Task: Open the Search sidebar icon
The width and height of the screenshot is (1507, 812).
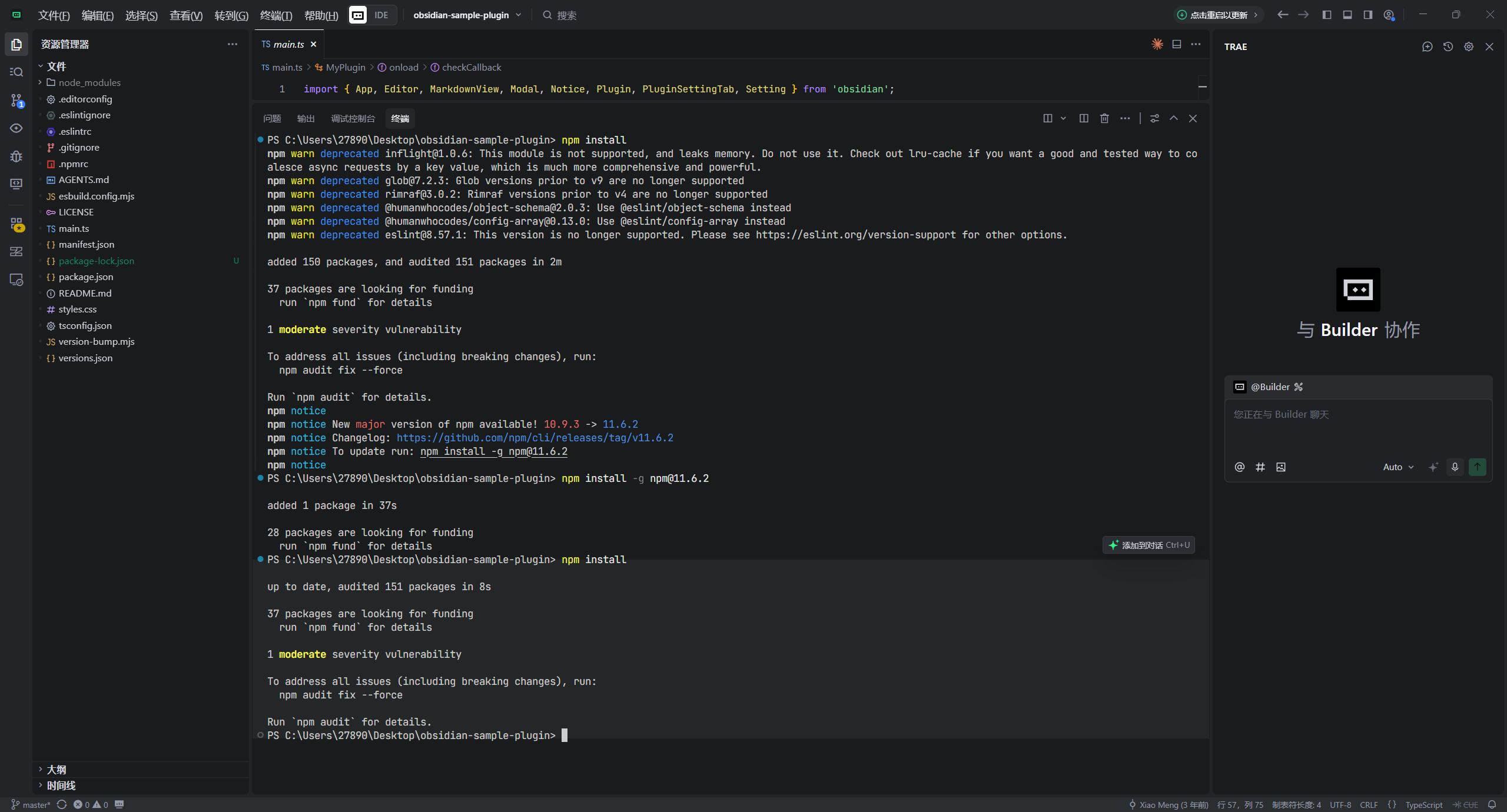Action: click(16, 72)
